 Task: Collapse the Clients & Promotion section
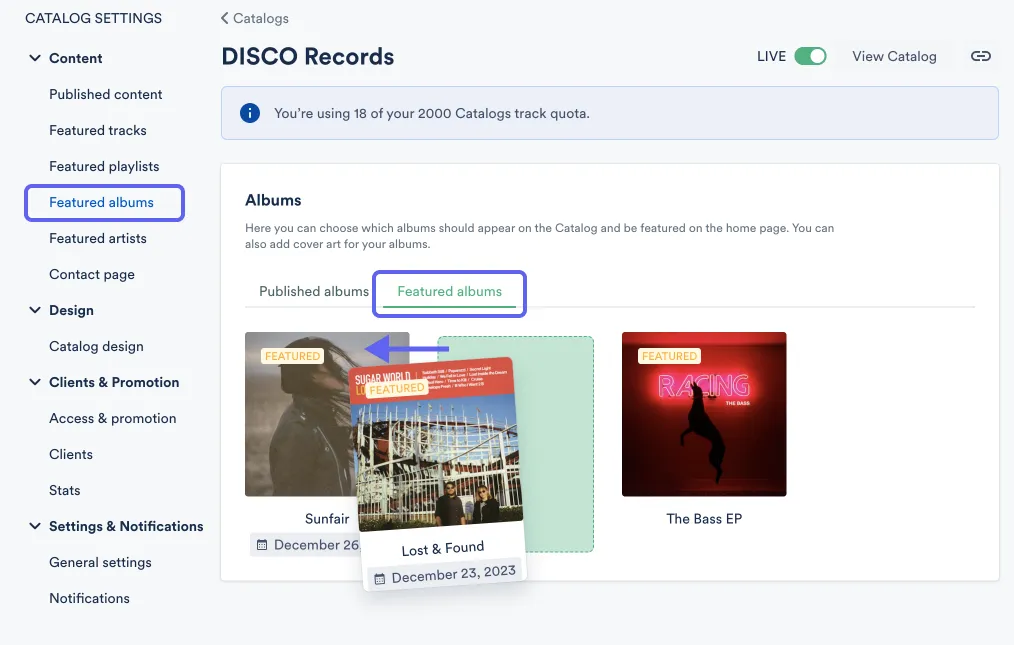click(x=34, y=382)
